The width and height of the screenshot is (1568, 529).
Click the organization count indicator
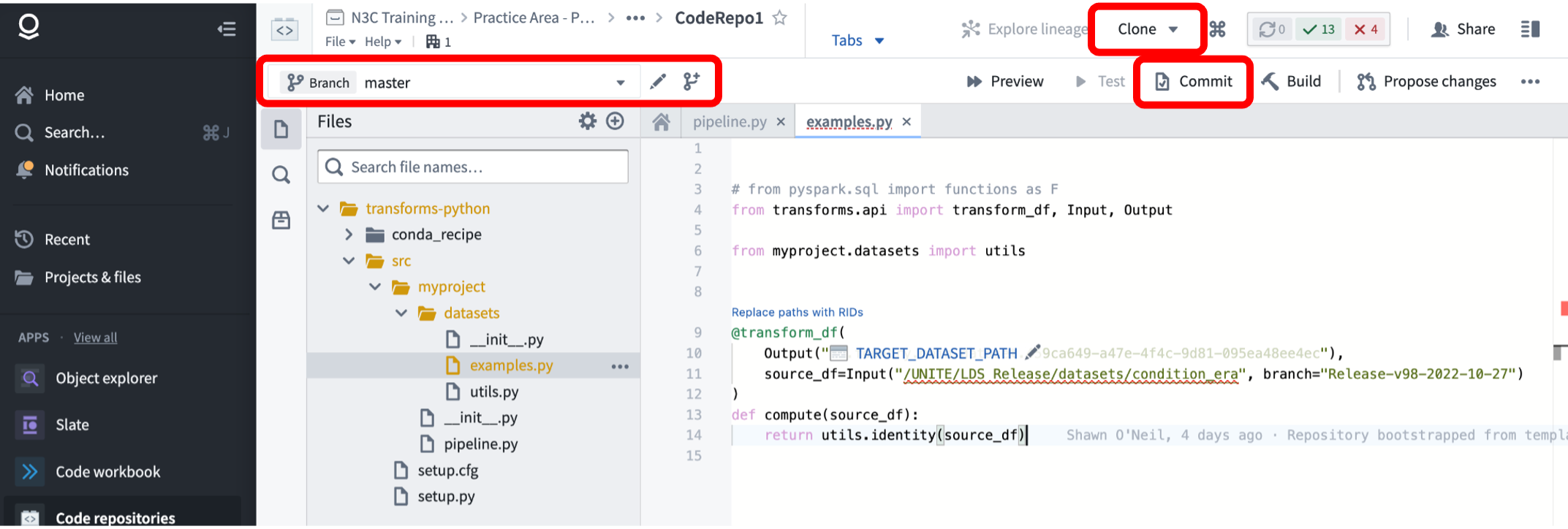click(439, 42)
